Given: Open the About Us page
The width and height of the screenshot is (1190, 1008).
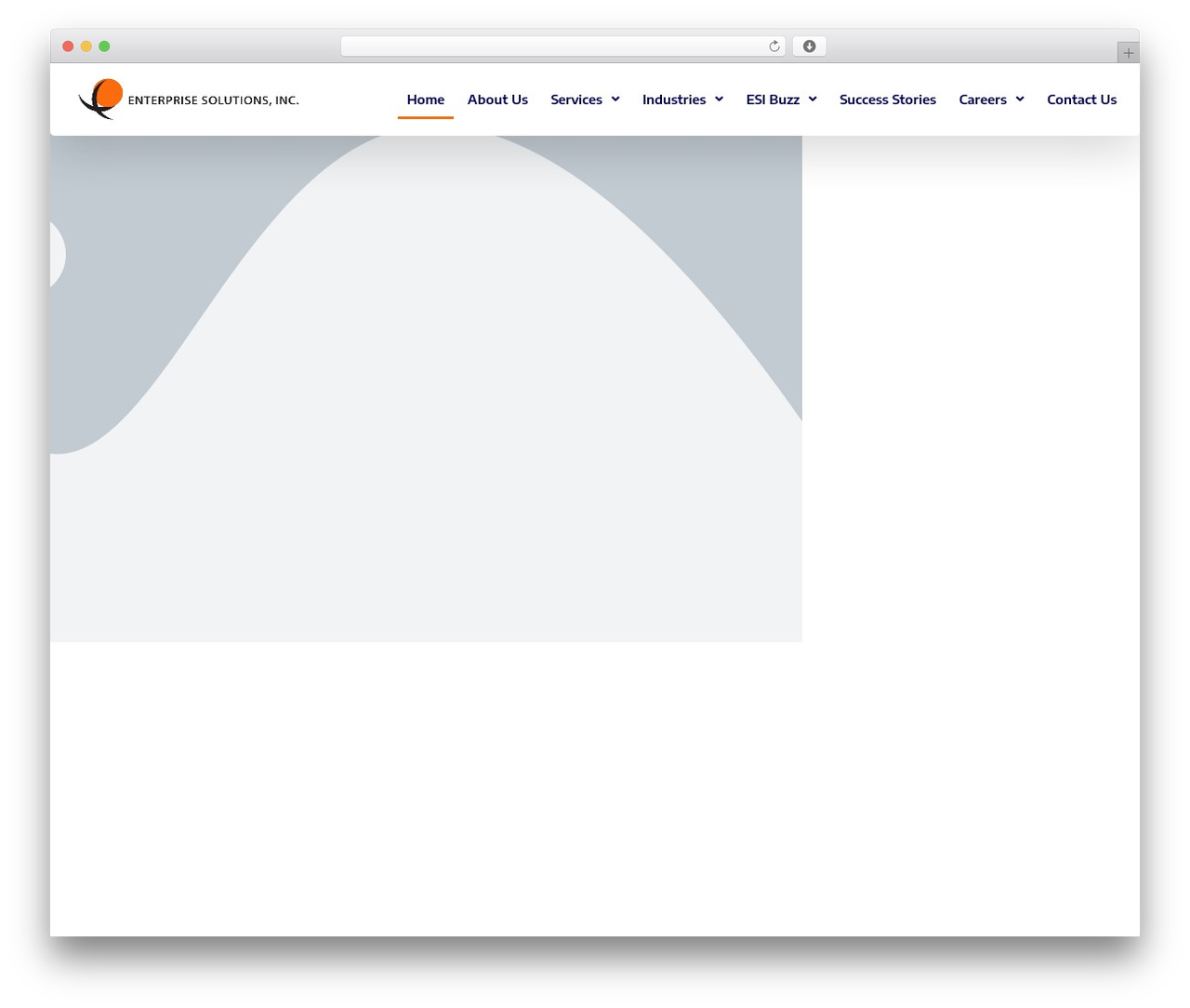Looking at the screenshot, I should click(497, 99).
